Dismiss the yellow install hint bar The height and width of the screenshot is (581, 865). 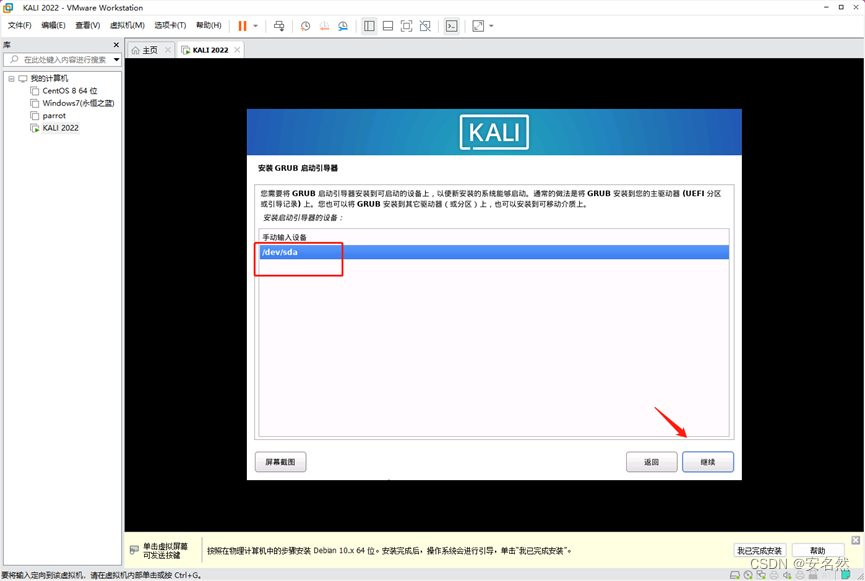click(856, 540)
